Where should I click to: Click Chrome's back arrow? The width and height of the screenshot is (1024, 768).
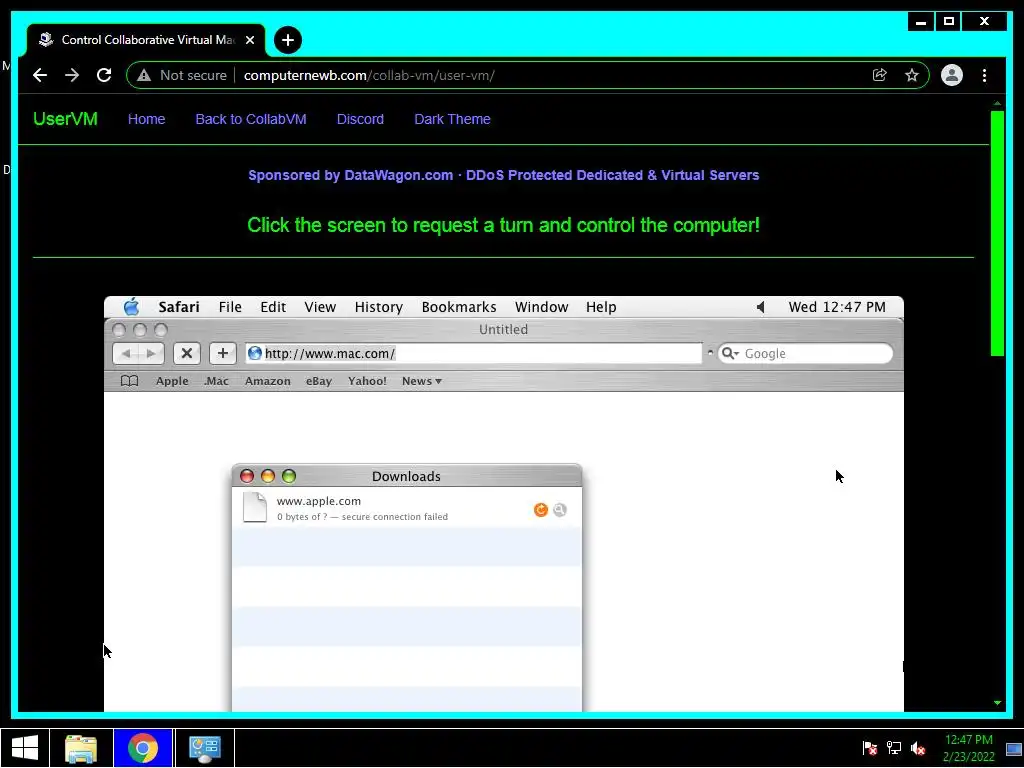tap(40, 75)
